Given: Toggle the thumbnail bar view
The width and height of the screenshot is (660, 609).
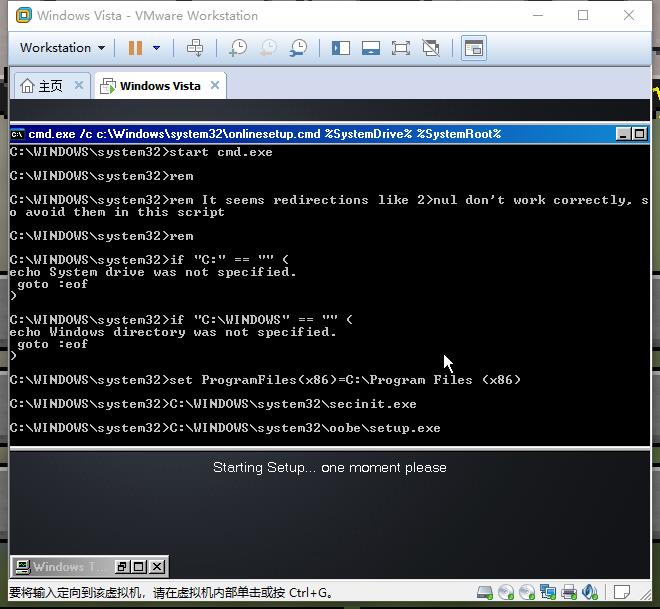Looking at the screenshot, I should (x=370, y=48).
